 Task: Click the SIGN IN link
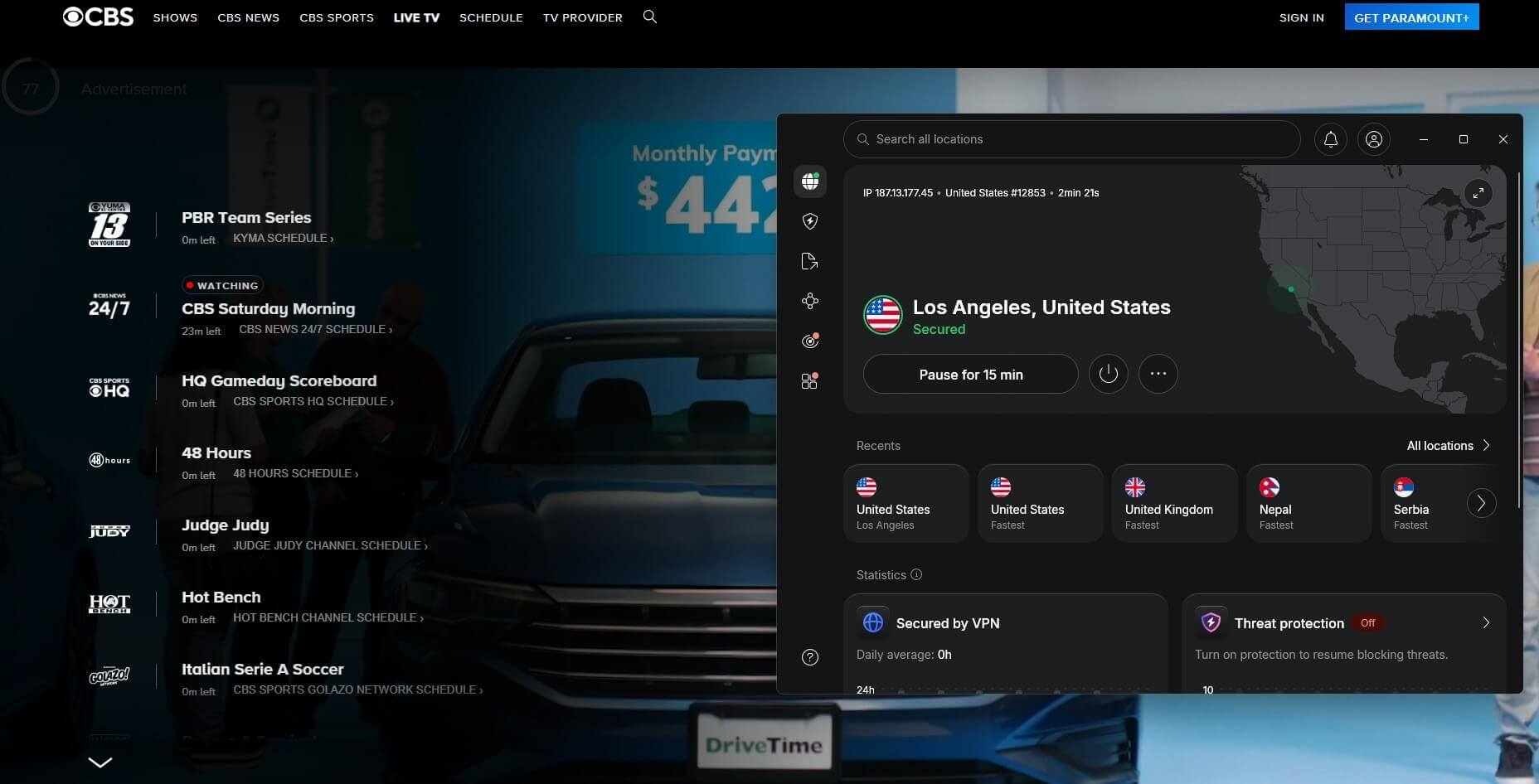tap(1302, 17)
